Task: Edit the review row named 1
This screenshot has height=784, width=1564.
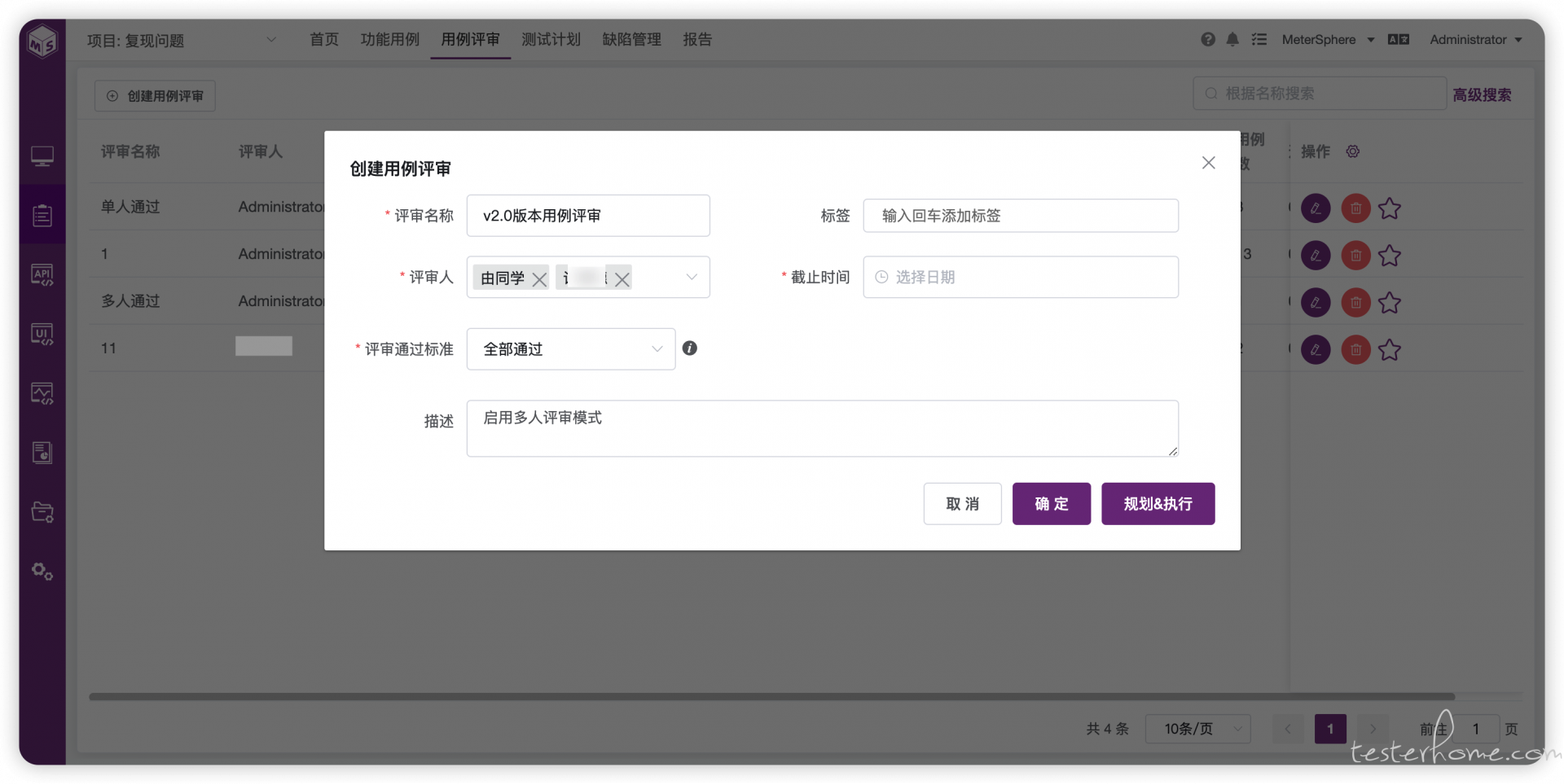Action: pyautogui.click(x=1316, y=256)
